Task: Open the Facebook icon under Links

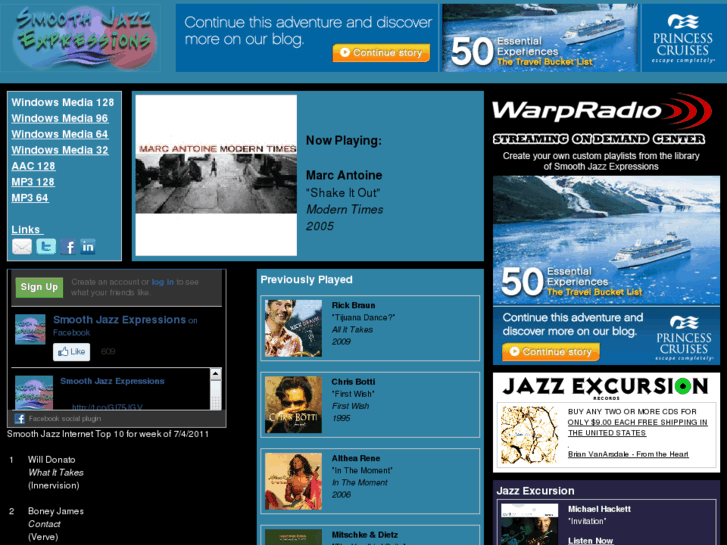Action: pos(68,247)
